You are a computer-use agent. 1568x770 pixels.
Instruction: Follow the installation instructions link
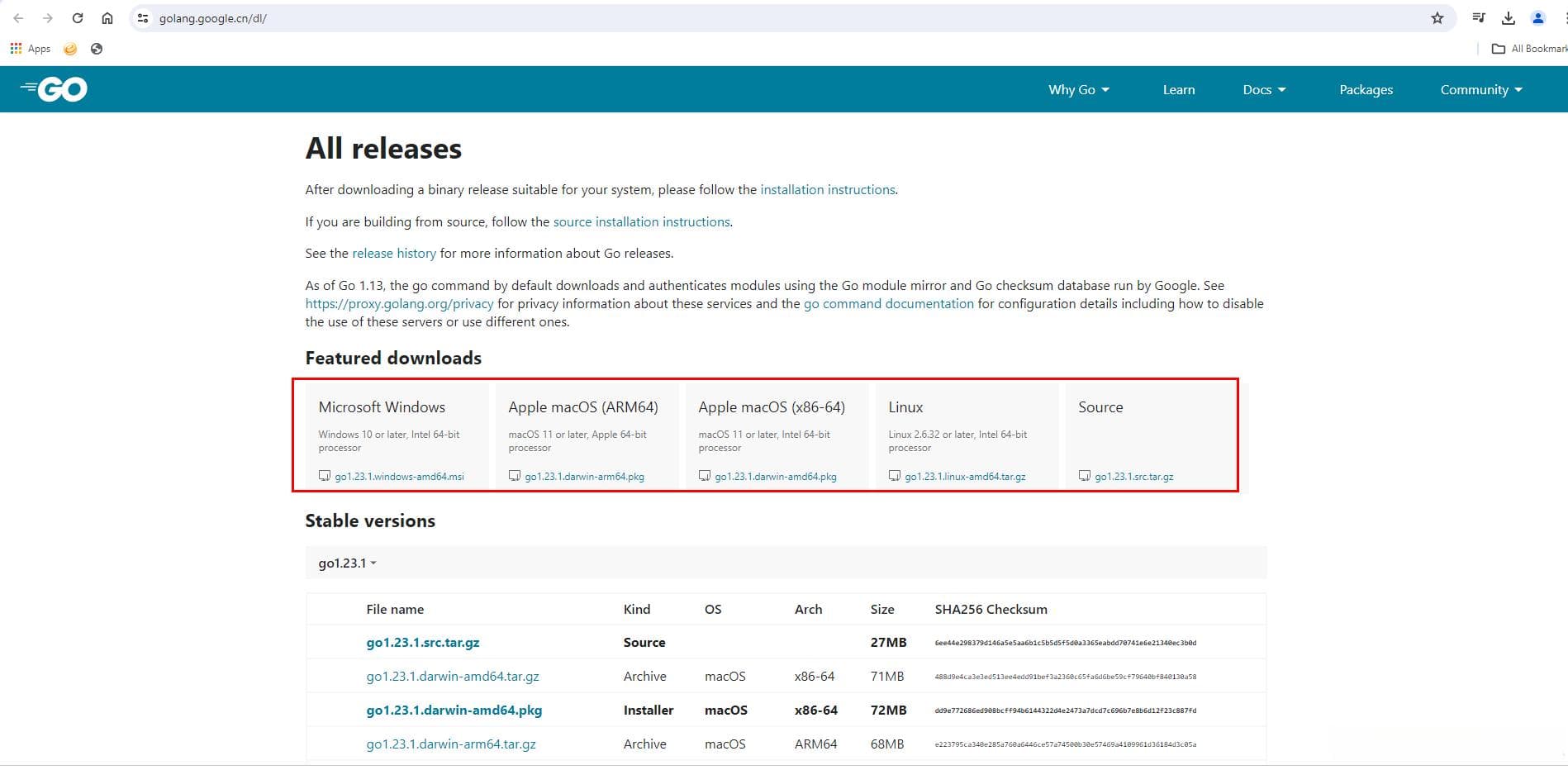(828, 190)
